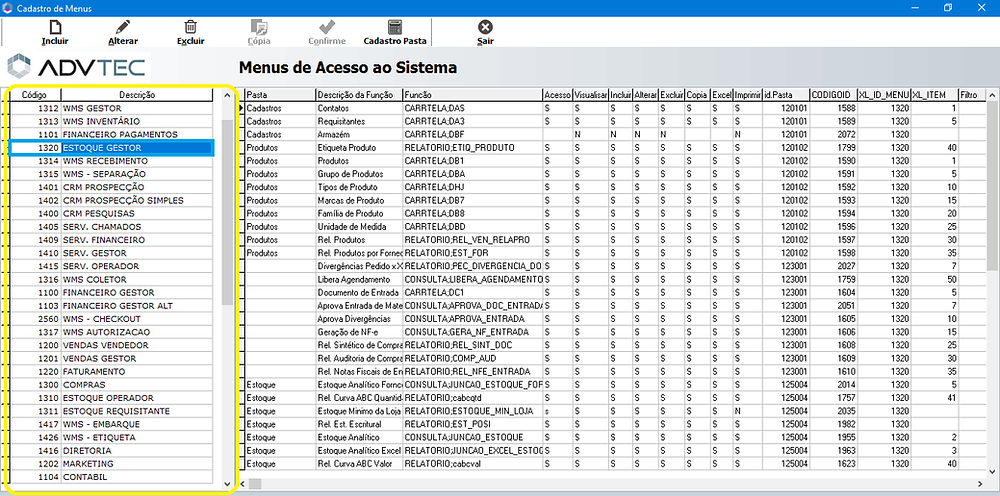The height and width of the screenshot is (496, 1000).
Task: Select the Descrição column header
Action: coord(137,95)
